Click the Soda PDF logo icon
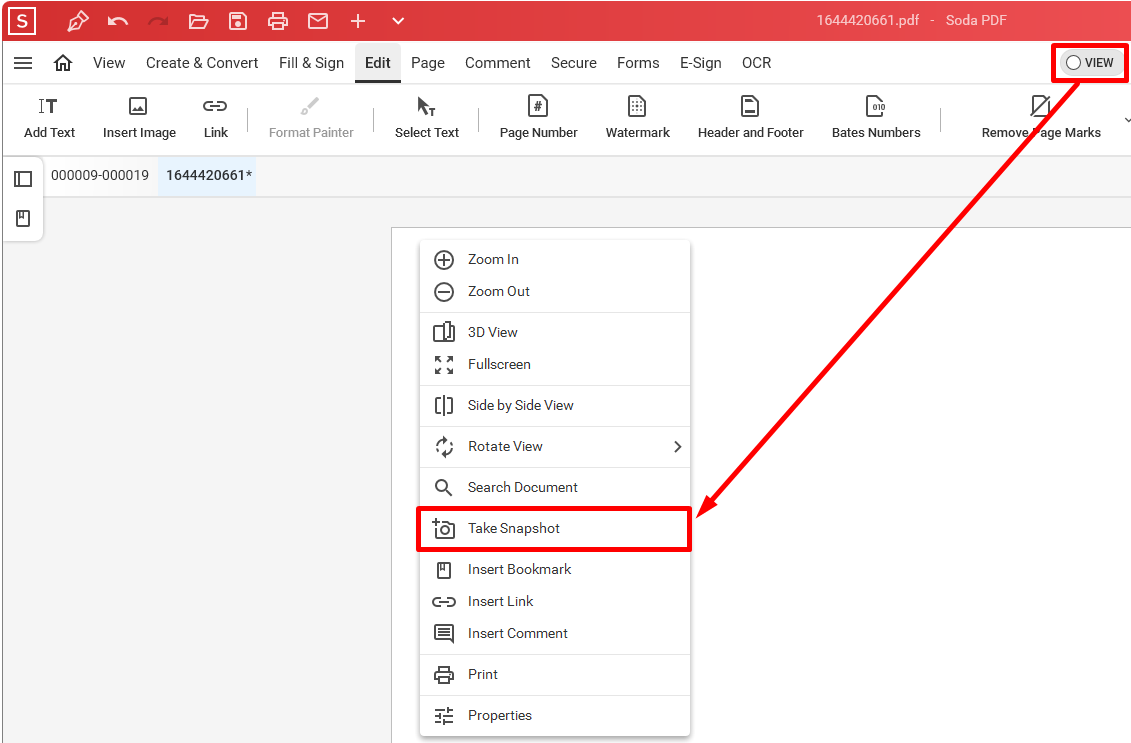This screenshot has height=743, width=1131. pyautogui.click(x=22, y=21)
